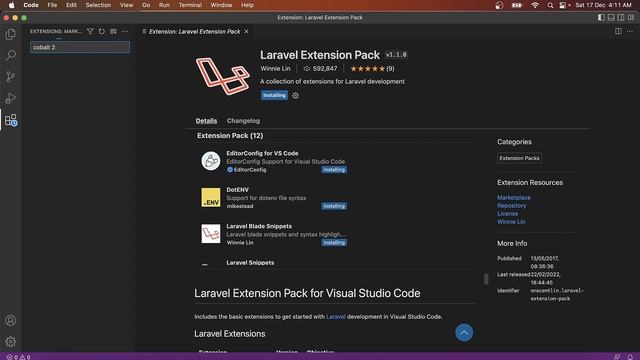Open Wi-Fi status in menu bar

535,5
